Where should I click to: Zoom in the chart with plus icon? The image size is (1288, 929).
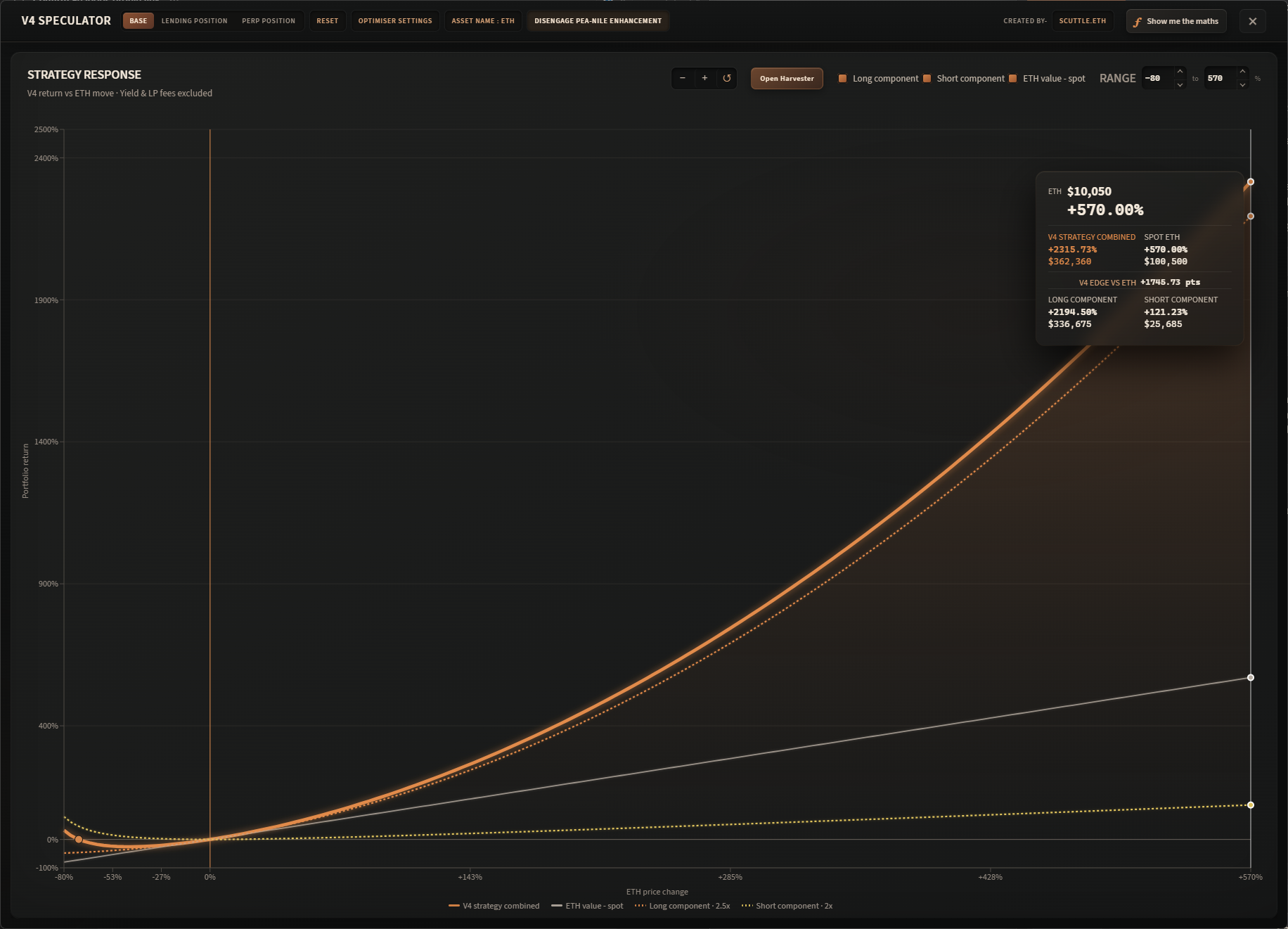pos(704,78)
